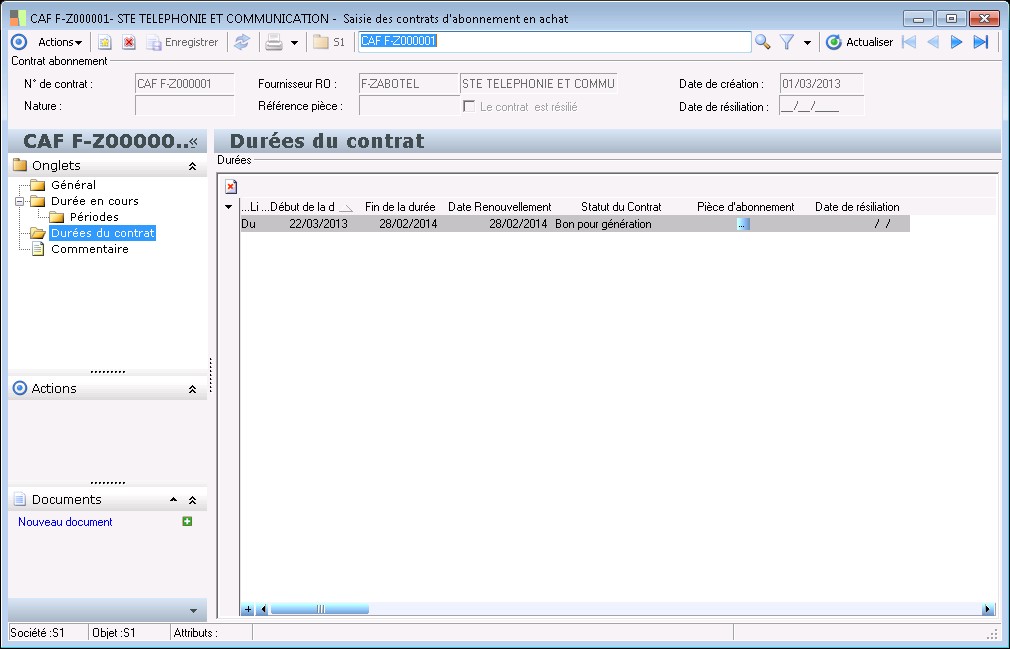Collapse the Actions panel section

[x=192, y=390]
